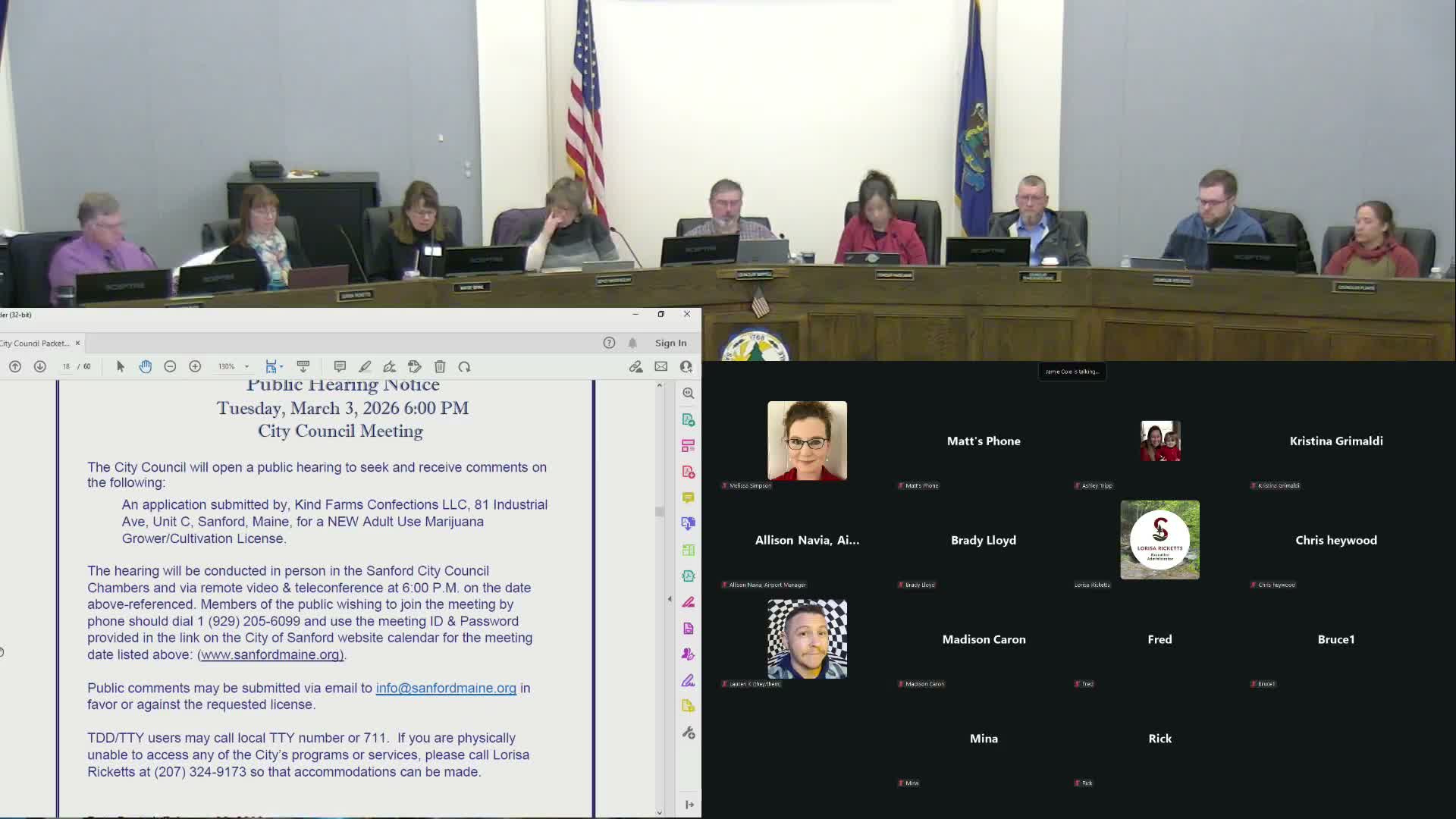Switch to City Council Packet tab
Screen dimensions: 1456x819
click(35, 344)
